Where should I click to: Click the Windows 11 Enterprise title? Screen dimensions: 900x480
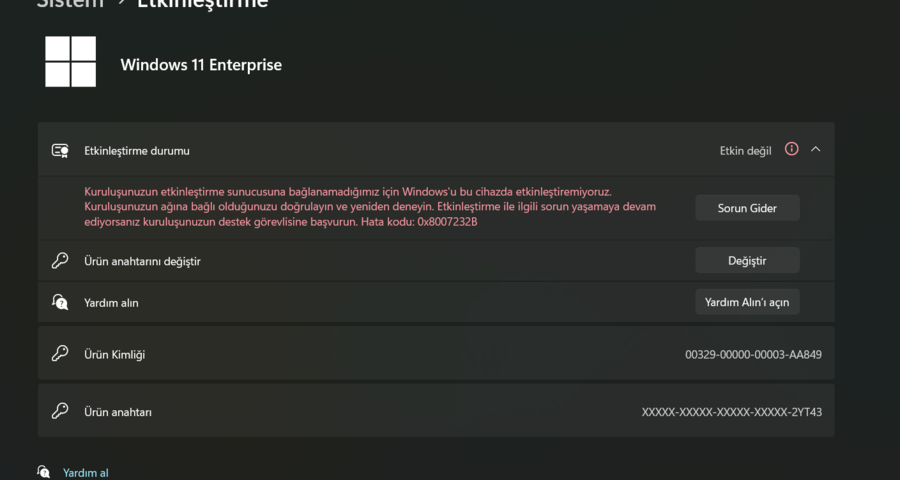(x=201, y=65)
